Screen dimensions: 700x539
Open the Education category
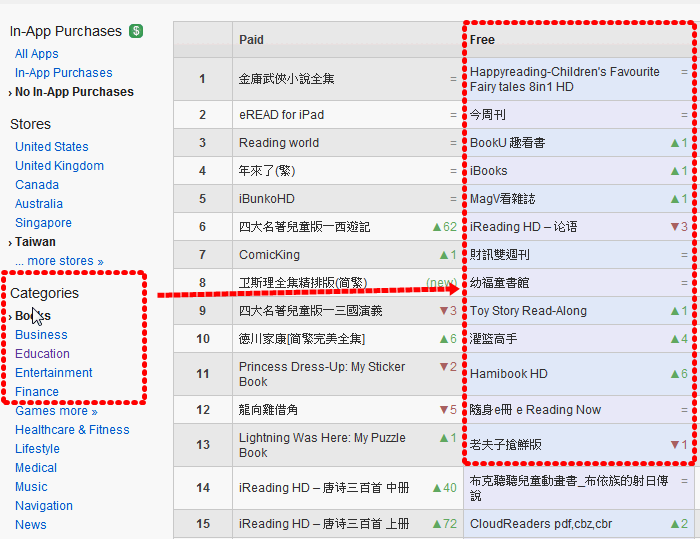click(x=42, y=354)
